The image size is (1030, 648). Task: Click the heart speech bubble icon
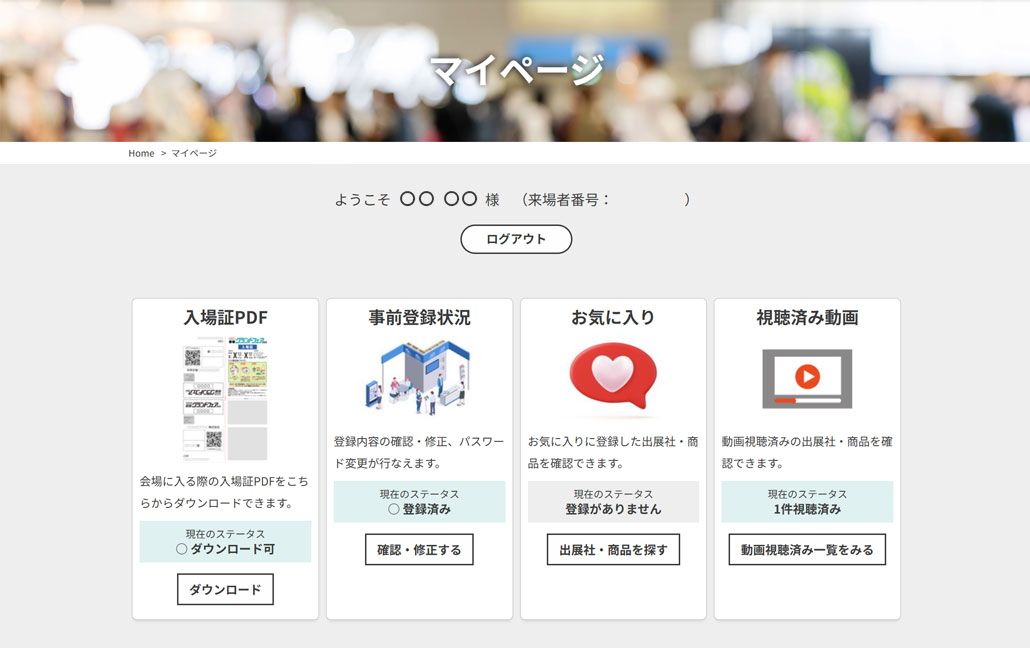click(612, 378)
